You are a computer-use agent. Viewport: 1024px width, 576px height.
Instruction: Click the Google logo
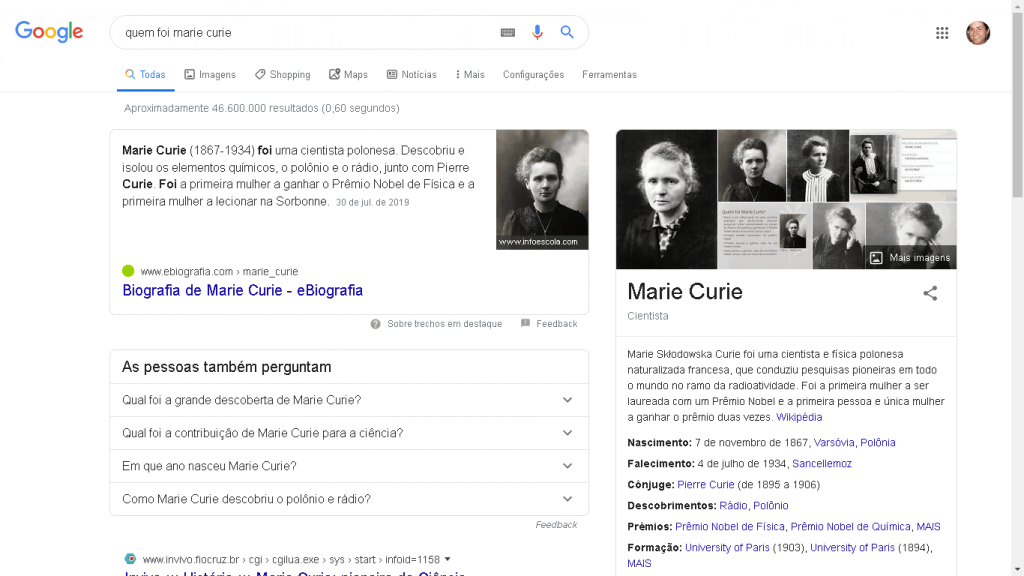pos(49,32)
